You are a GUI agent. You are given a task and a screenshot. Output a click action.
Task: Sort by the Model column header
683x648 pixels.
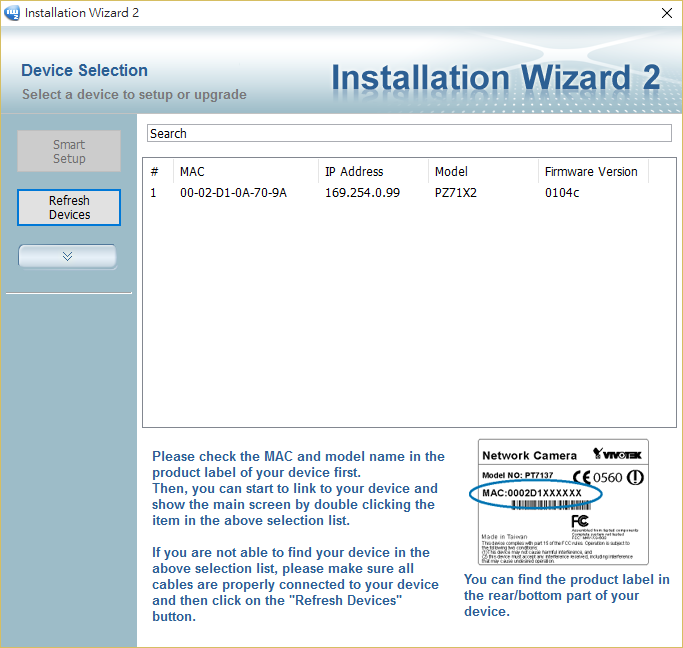484,172
